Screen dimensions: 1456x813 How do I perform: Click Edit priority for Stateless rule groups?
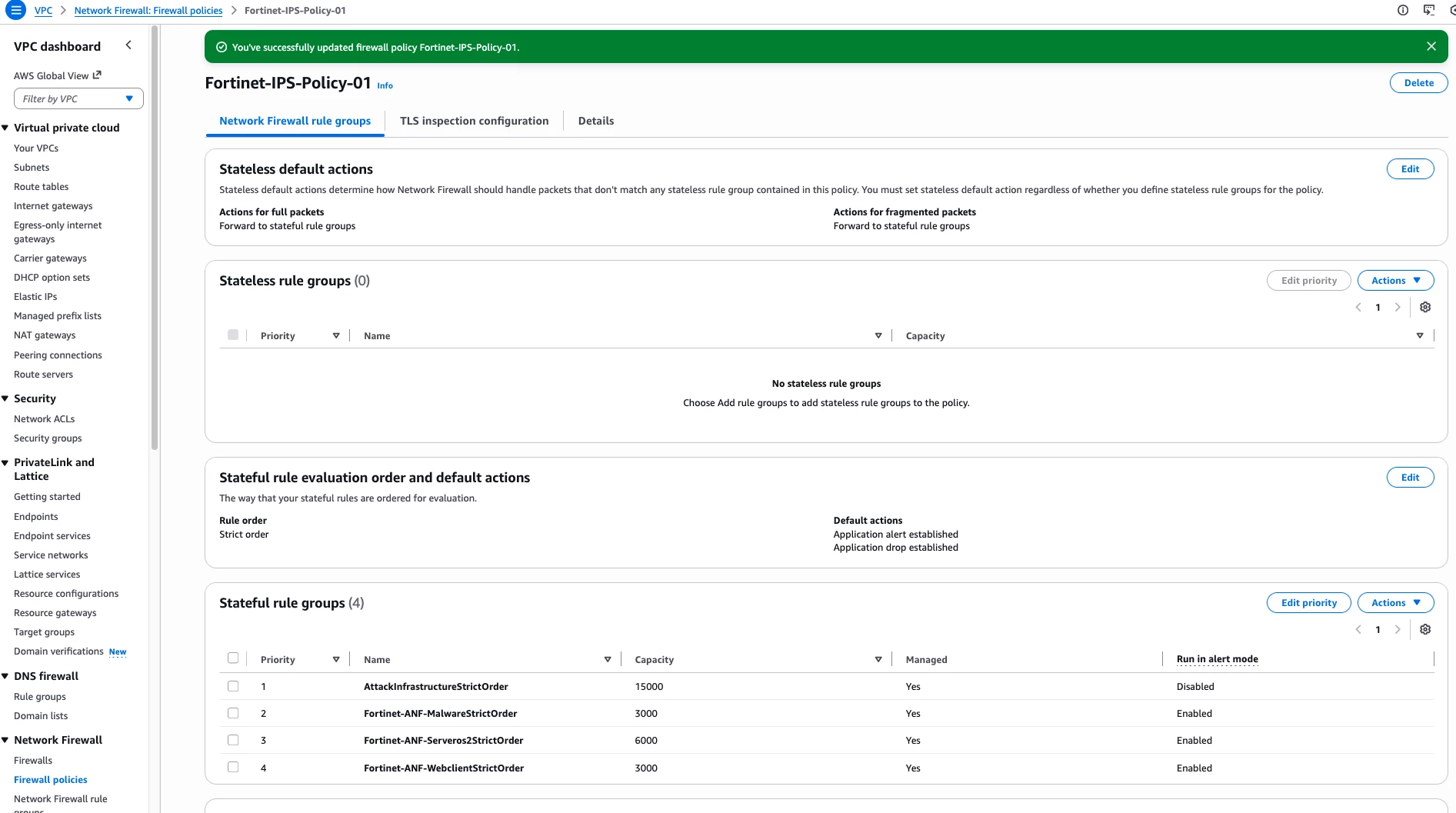coord(1308,281)
